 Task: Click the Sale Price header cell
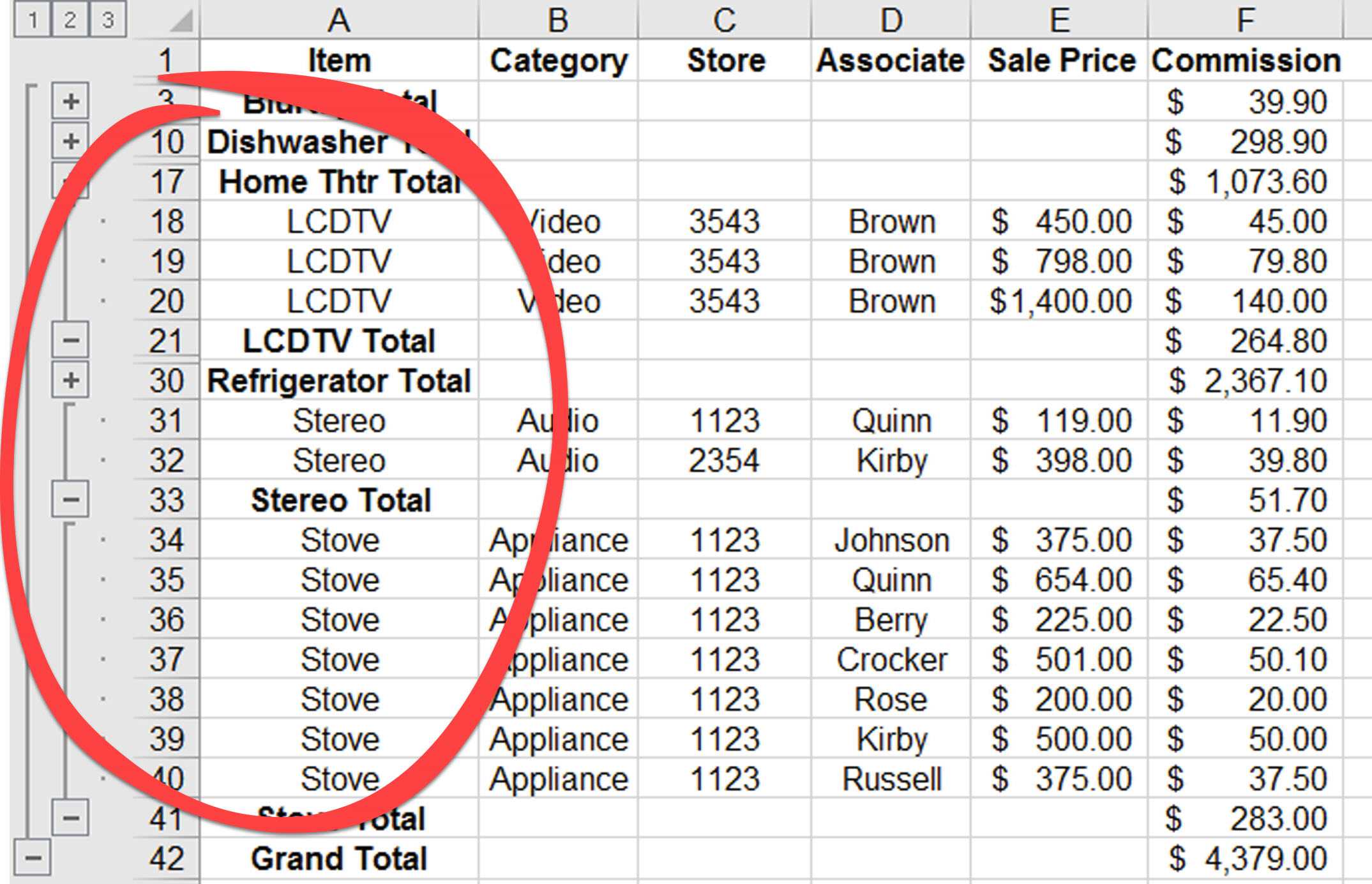point(1060,61)
